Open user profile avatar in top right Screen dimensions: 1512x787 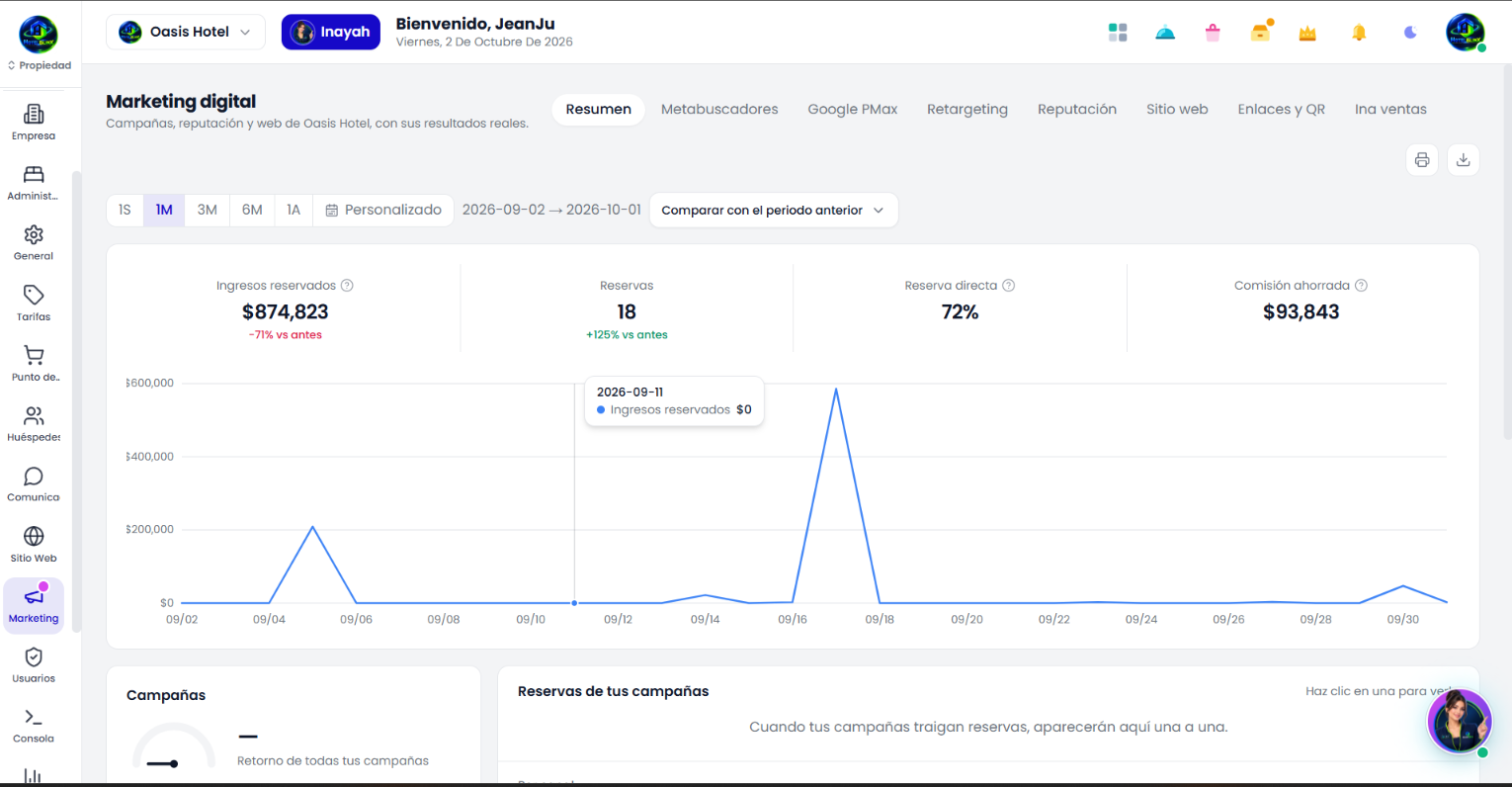pos(1465,33)
